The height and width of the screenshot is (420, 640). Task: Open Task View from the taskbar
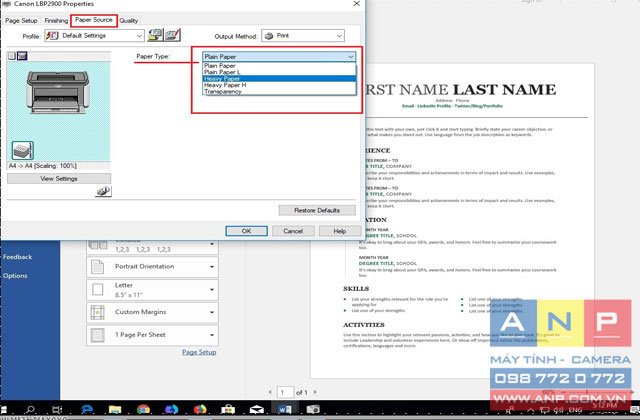click(57, 409)
